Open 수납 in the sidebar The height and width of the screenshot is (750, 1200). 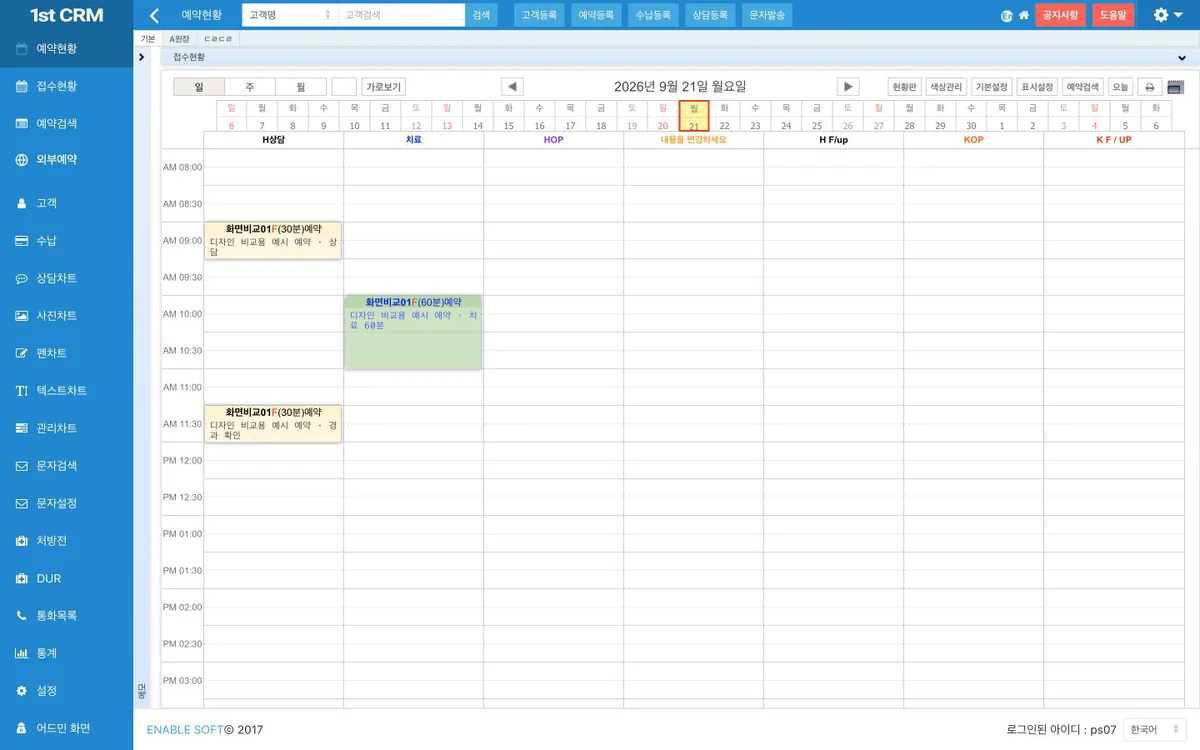(x=66, y=241)
